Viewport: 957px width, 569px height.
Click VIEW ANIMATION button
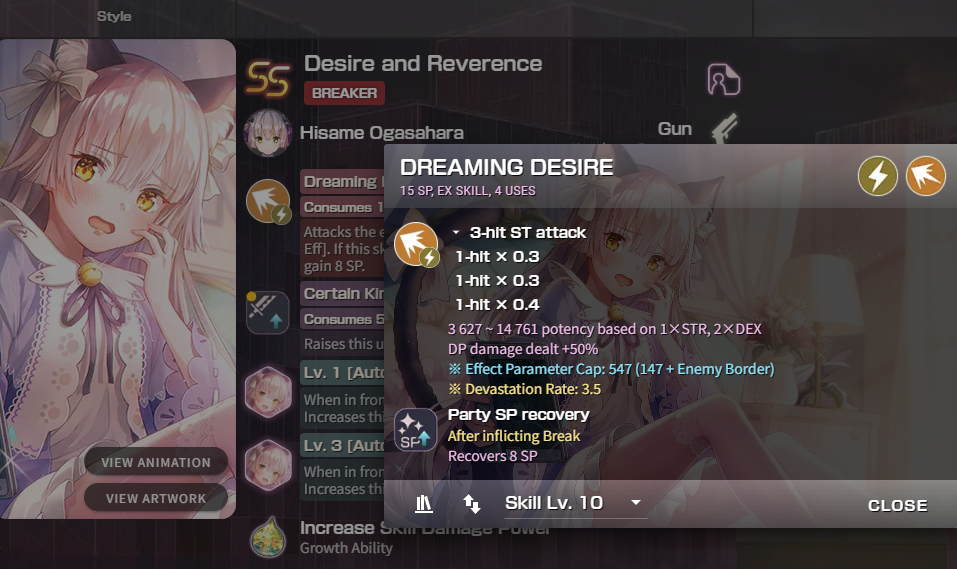coord(156,463)
